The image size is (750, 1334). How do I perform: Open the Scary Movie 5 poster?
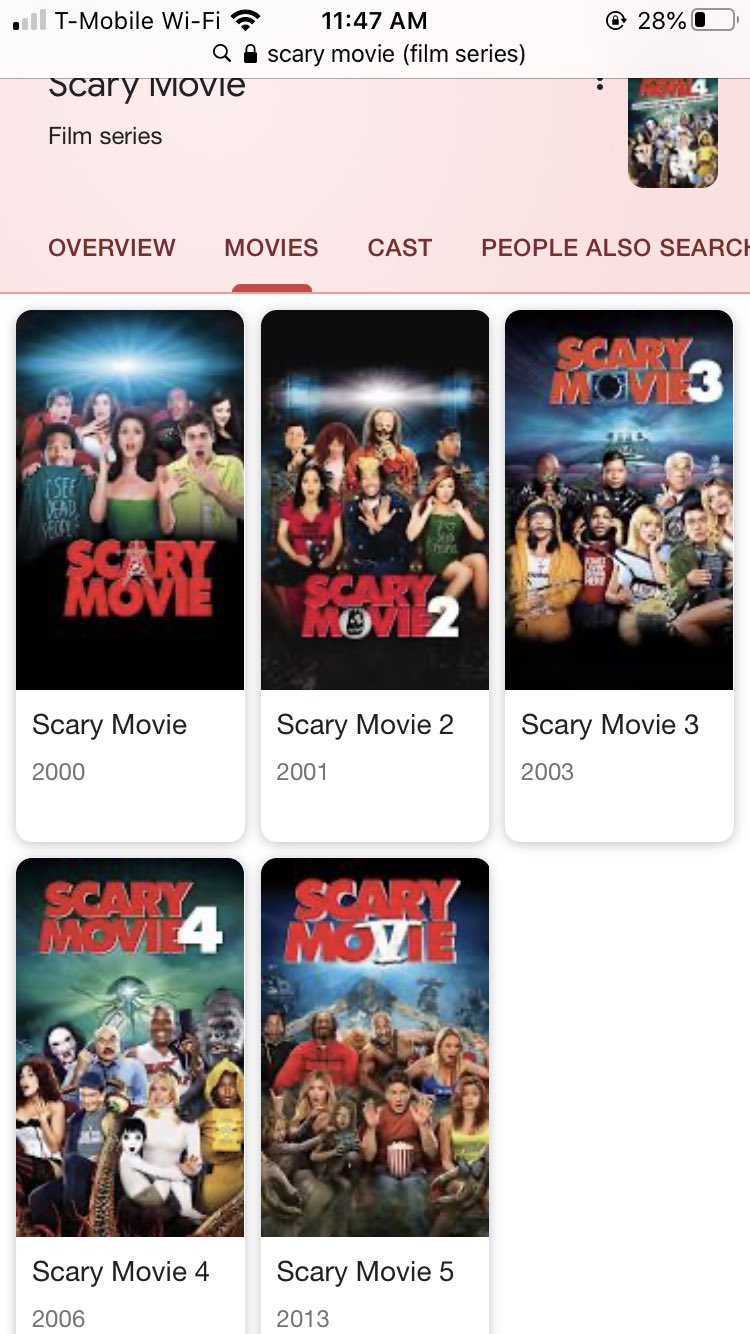click(375, 1048)
